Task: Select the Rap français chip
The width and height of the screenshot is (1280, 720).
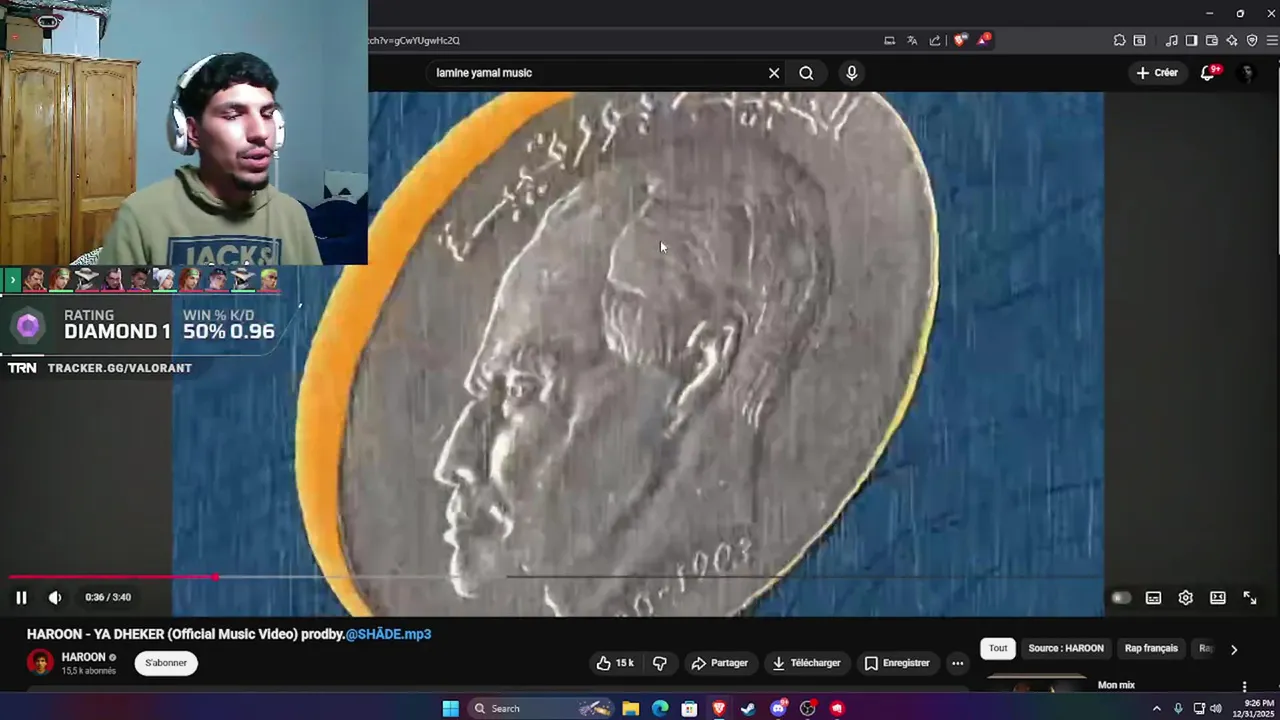Action: click(1151, 648)
